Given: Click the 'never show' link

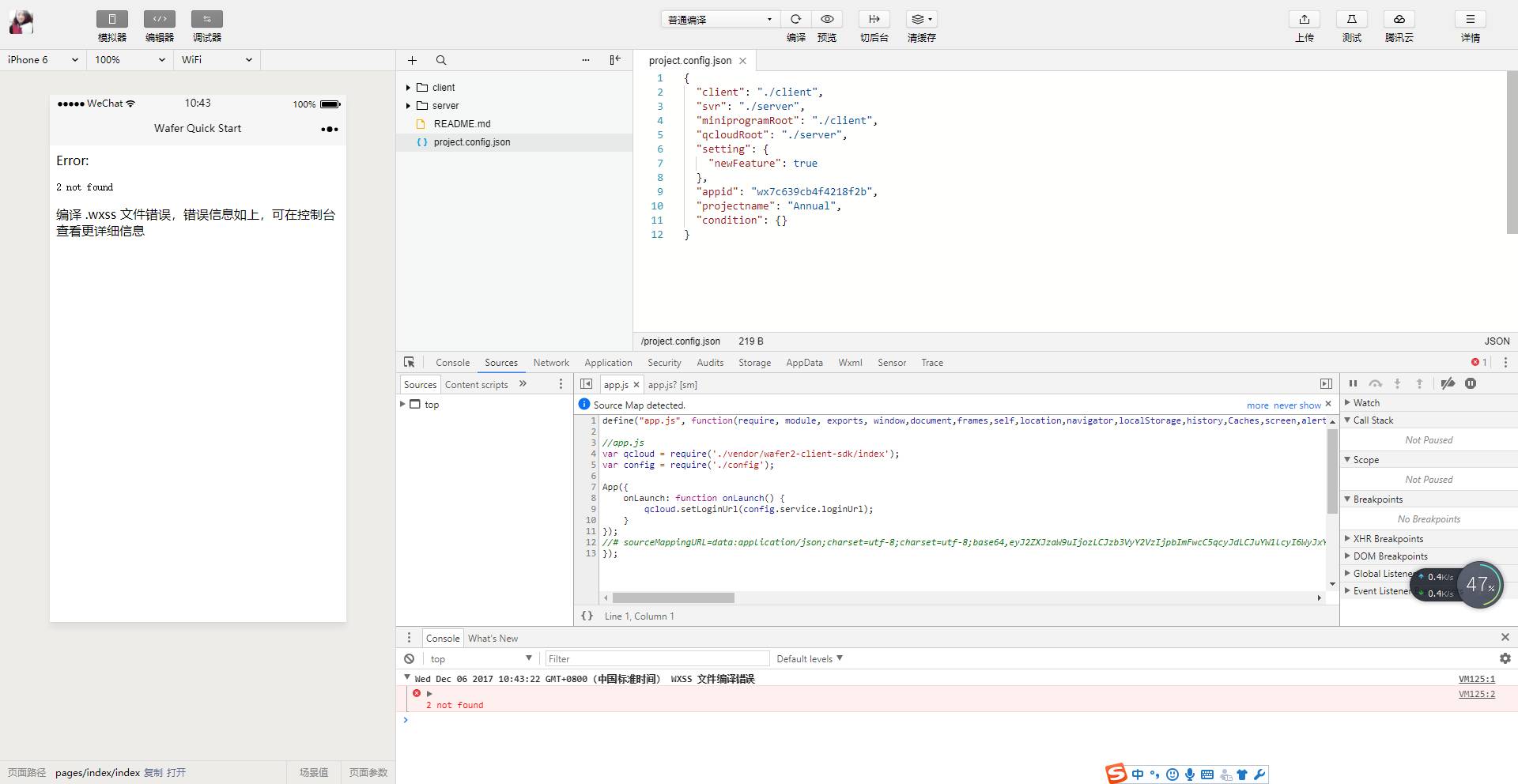Looking at the screenshot, I should pyautogui.click(x=1297, y=405).
